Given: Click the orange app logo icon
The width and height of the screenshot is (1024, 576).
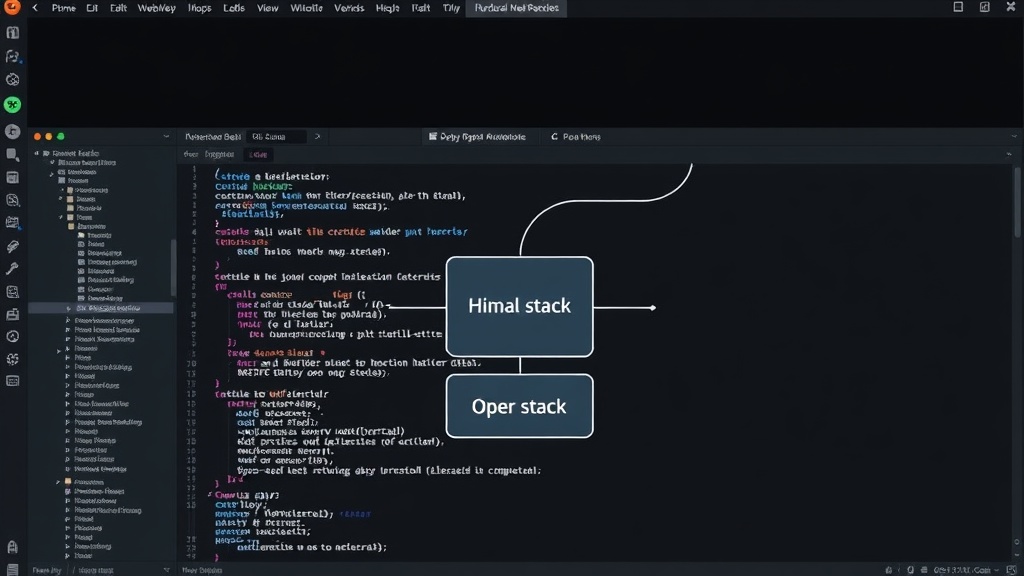Looking at the screenshot, I should [x=11, y=7].
